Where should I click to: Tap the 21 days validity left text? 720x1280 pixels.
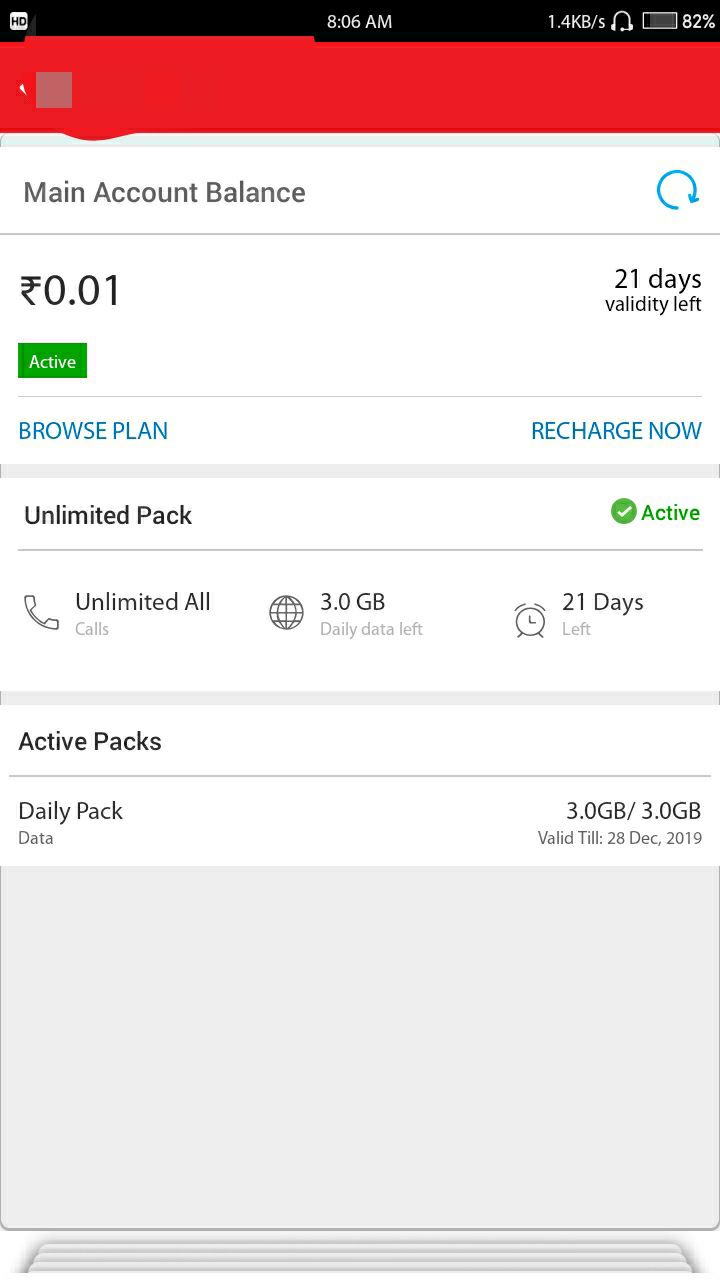(653, 290)
